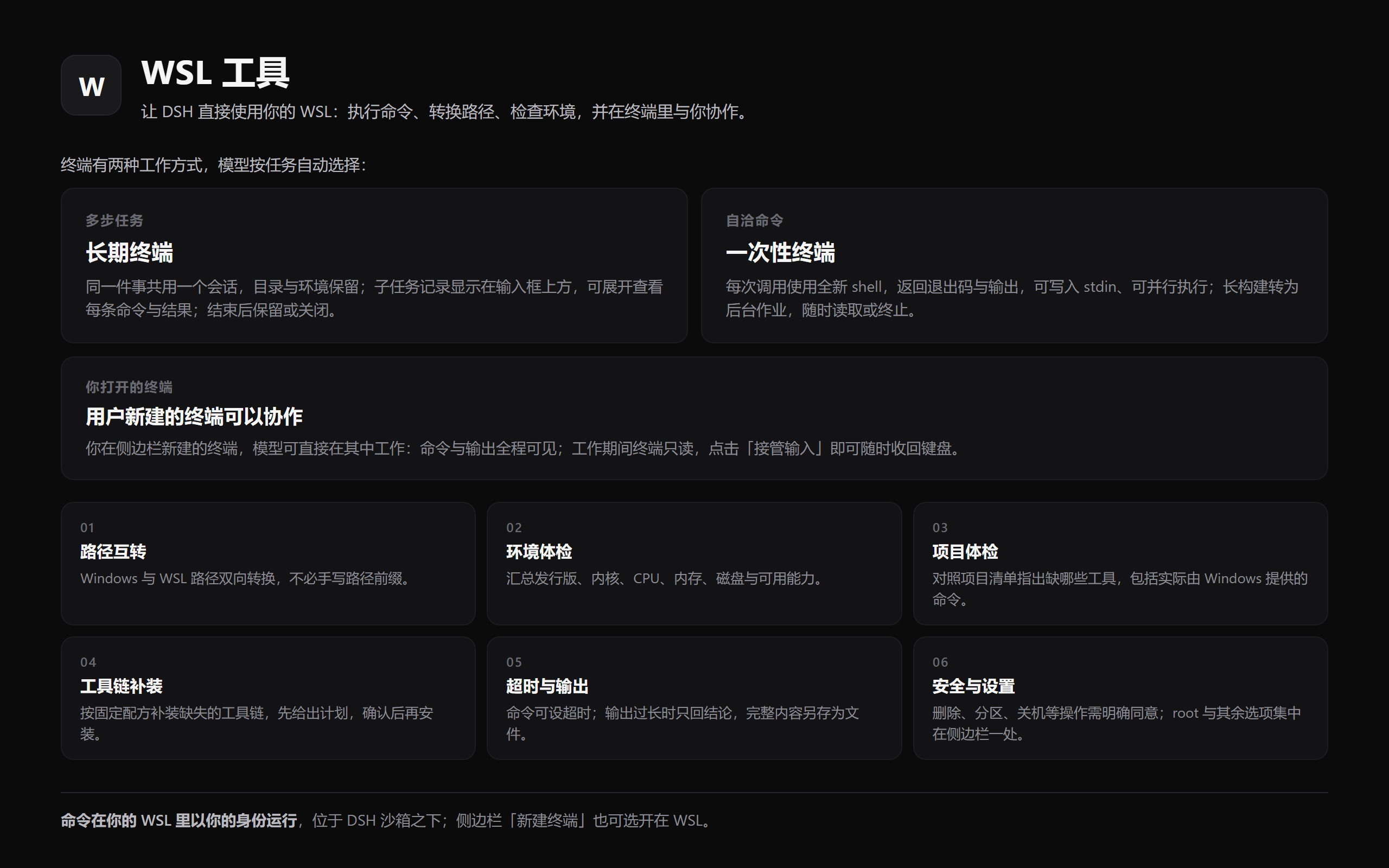This screenshot has width=1389, height=868.
Task: Select the "环境体检" card title
Action: pyautogui.click(x=539, y=552)
